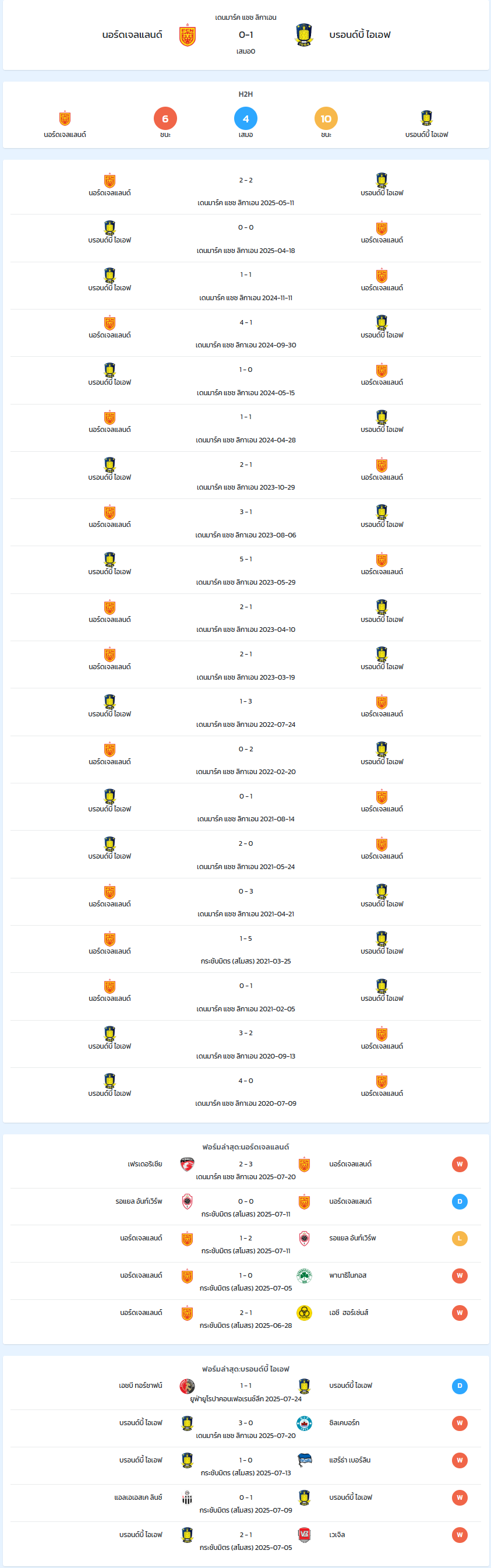The height and width of the screenshot is (1568, 491).
Task: Click the Hertha Berlin flag logo
Action: pyautogui.click(x=304, y=1460)
